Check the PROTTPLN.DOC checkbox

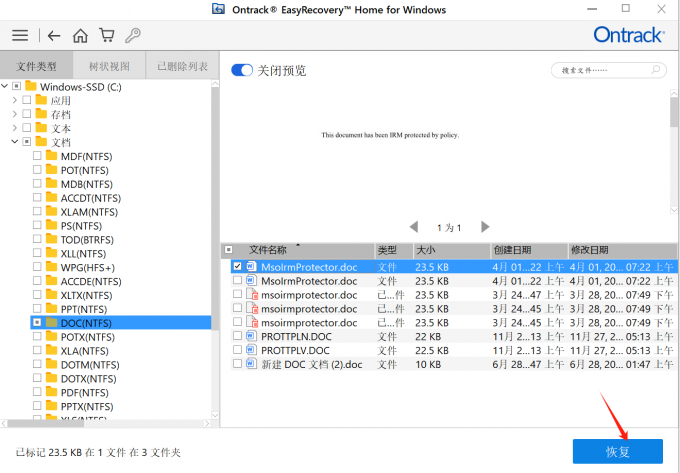(x=237, y=336)
